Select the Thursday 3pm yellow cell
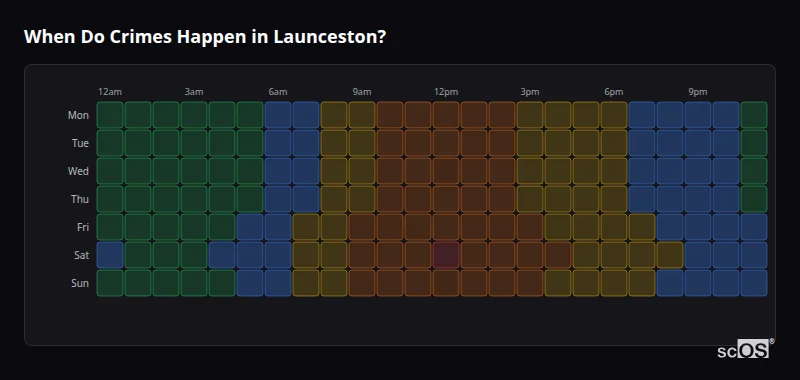 tap(530, 199)
